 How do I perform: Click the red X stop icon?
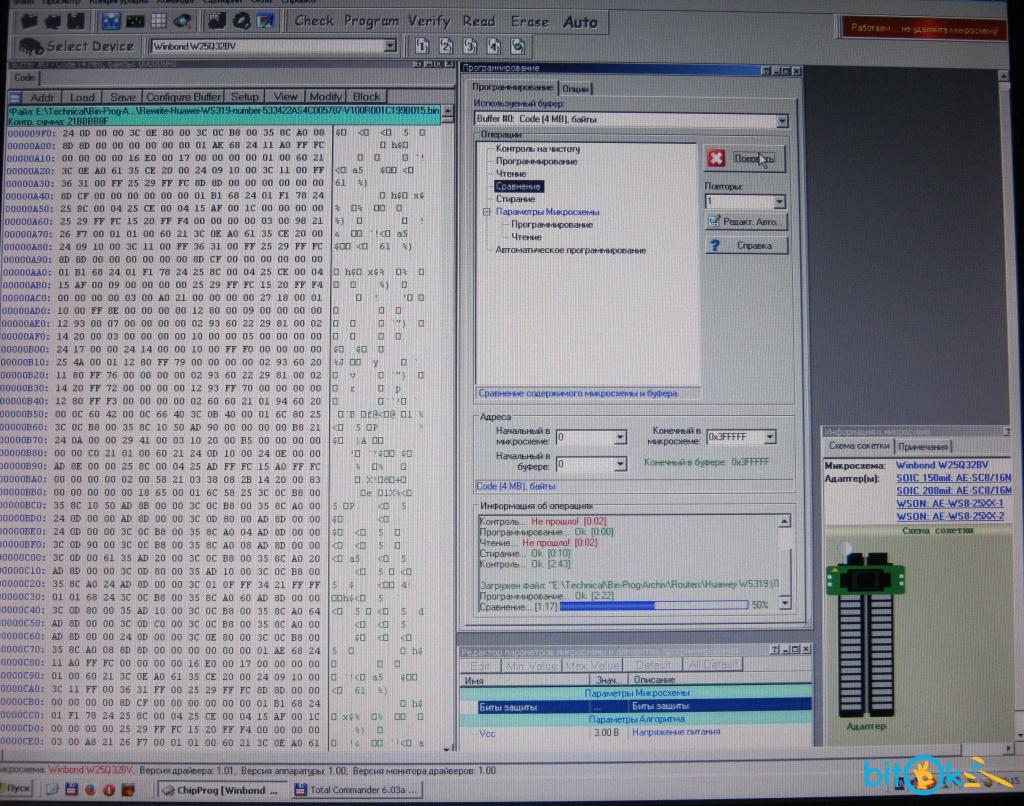tap(716, 158)
